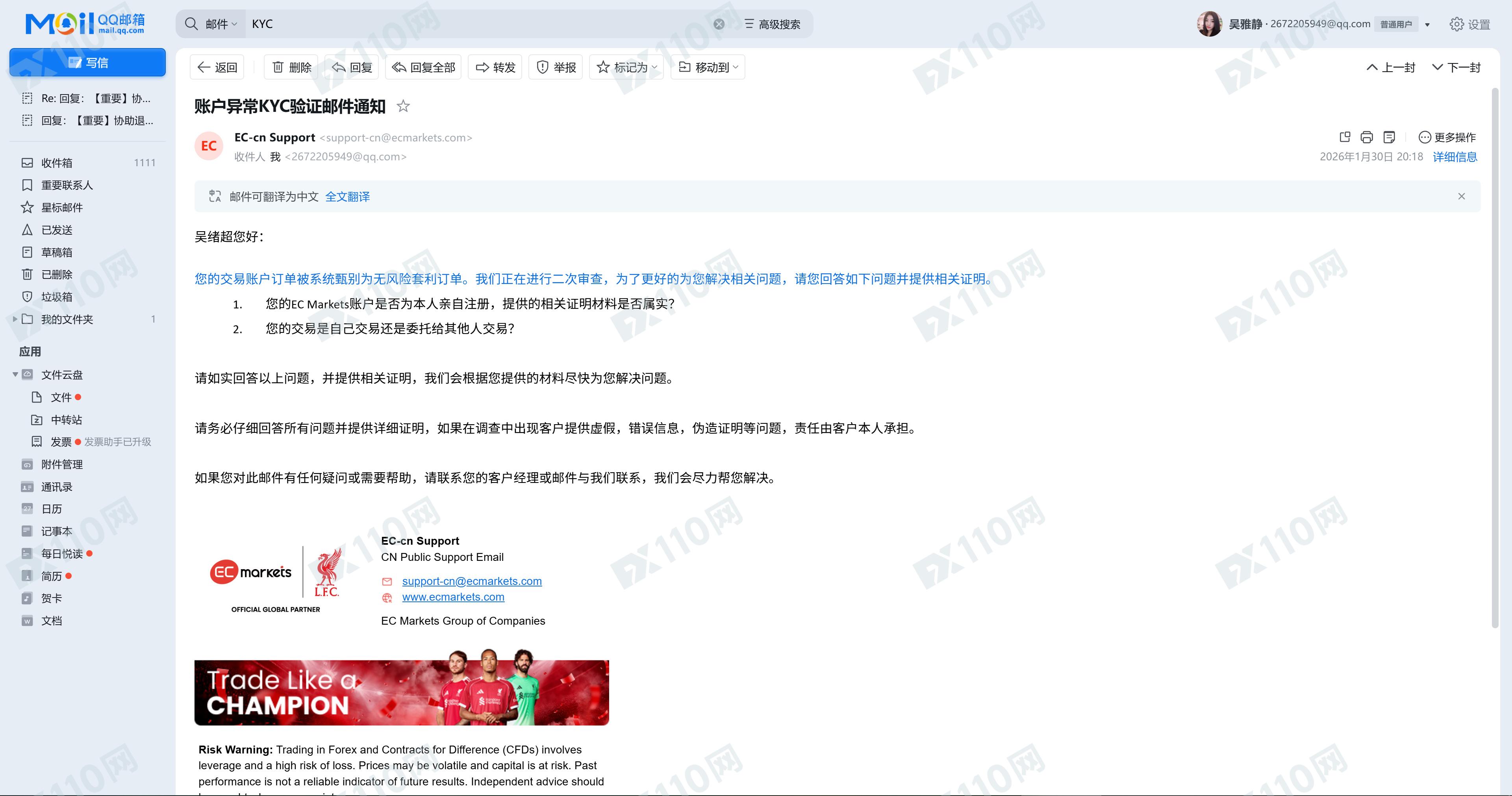Click the QQ Mail logo
Screen dimensions: 1512x796
click(x=85, y=24)
